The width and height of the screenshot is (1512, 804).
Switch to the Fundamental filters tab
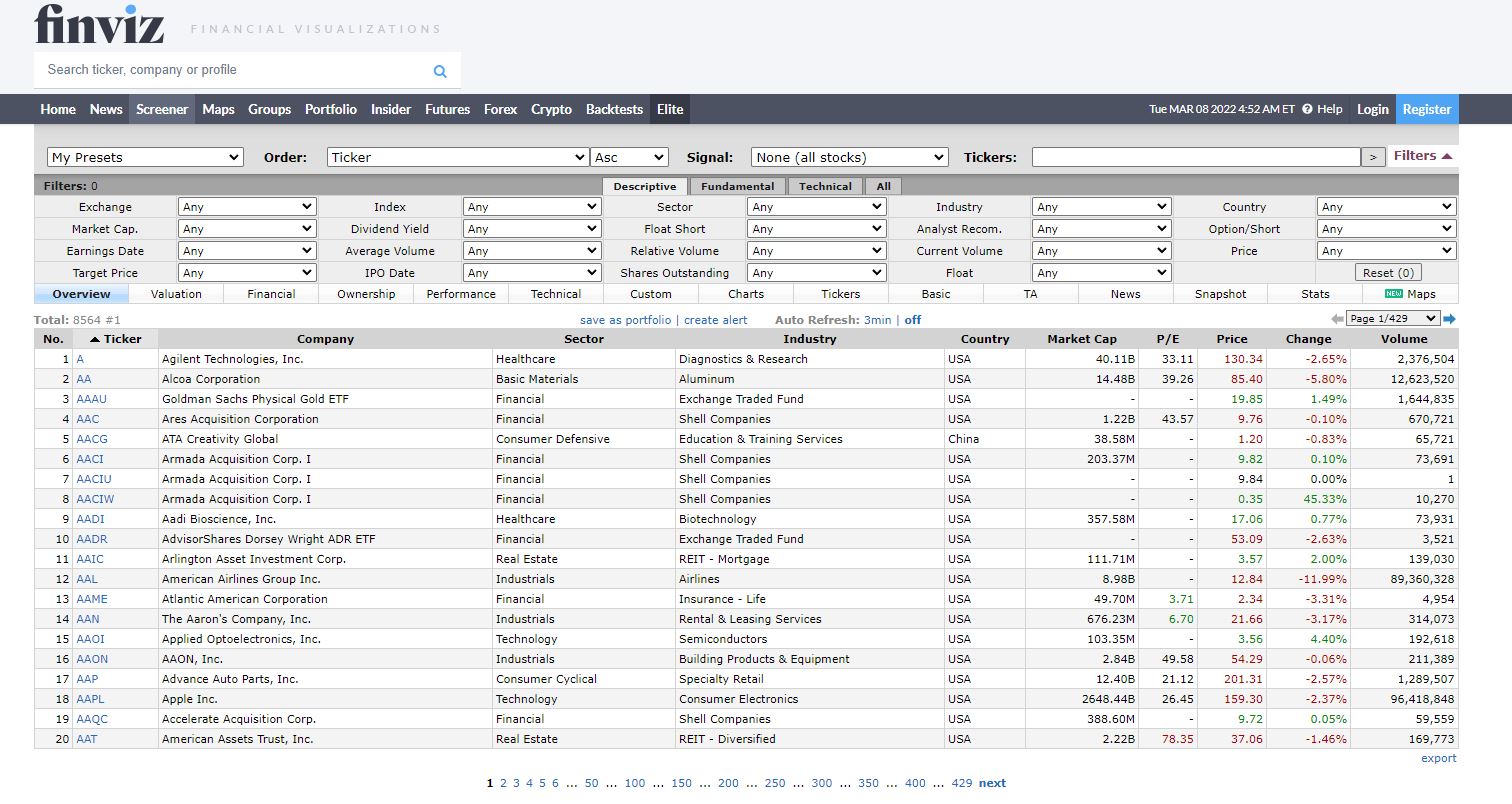pos(737,186)
